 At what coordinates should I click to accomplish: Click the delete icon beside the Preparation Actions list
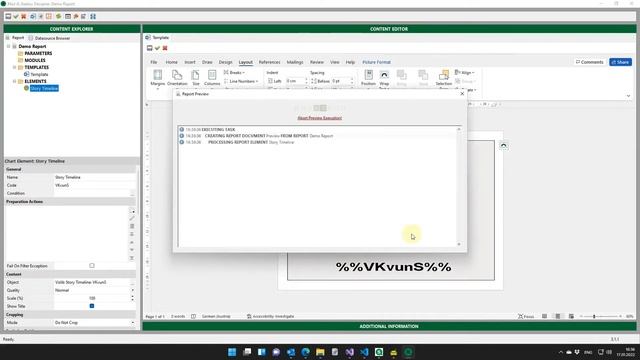132,226
